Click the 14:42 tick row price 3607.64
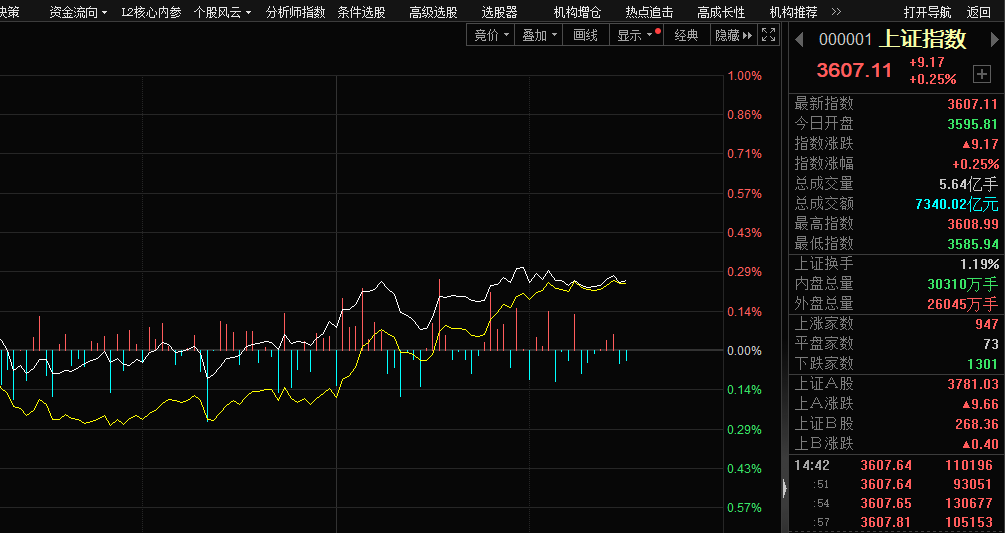Image resolution: width=1005 pixels, height=533 pixels. [886, 465]
